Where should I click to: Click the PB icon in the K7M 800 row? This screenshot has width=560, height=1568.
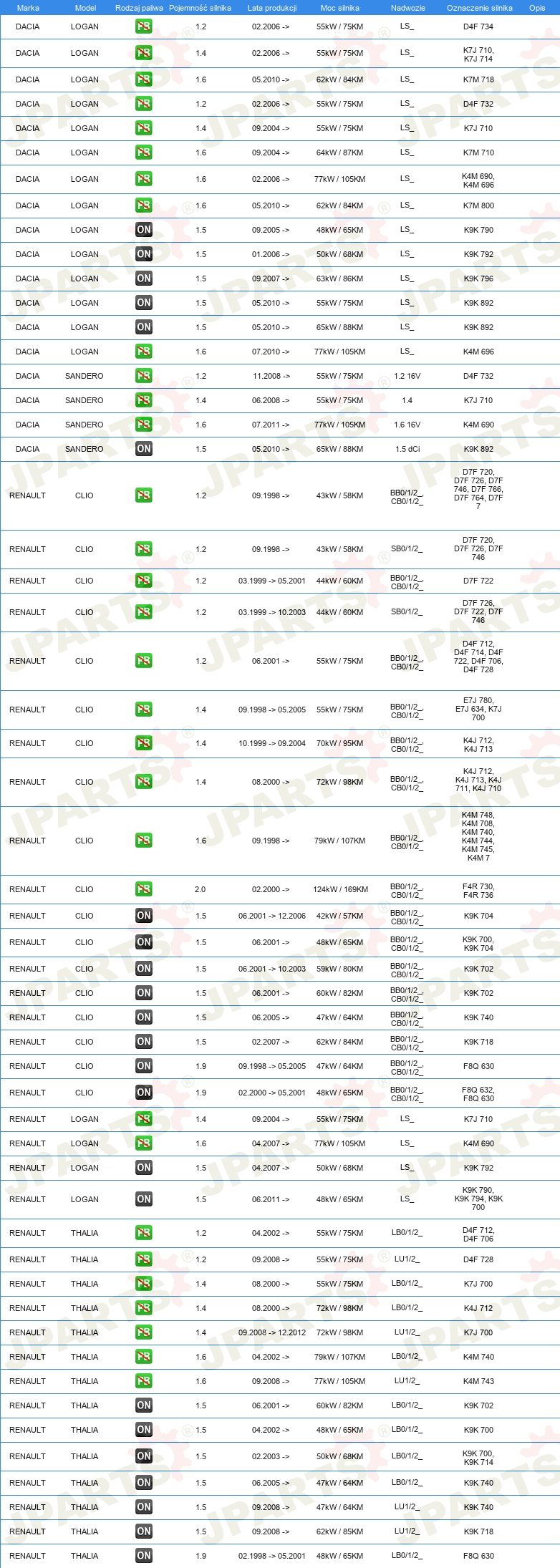(x=143, y=205)
